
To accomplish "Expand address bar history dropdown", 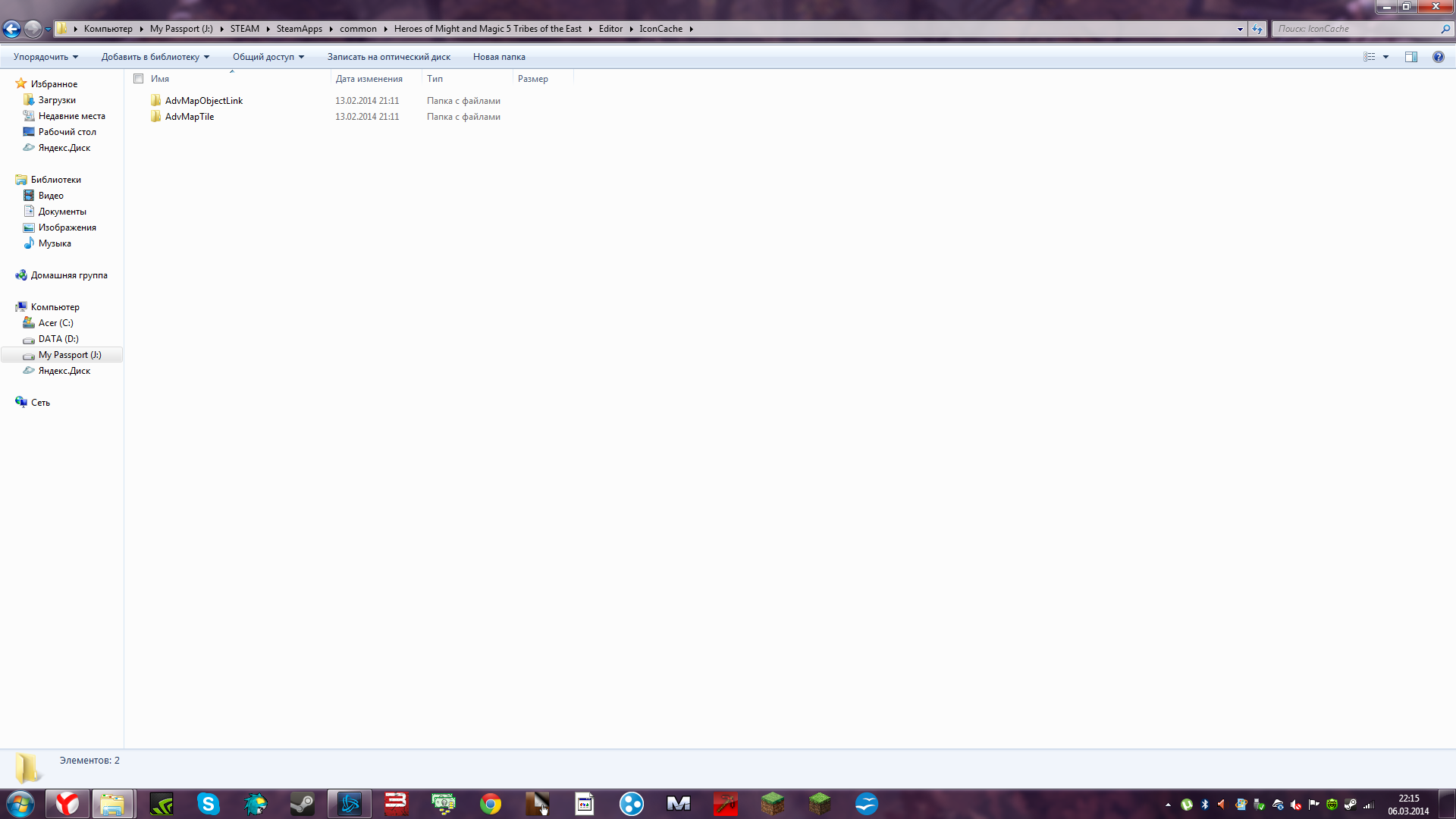I will 1240,29.
